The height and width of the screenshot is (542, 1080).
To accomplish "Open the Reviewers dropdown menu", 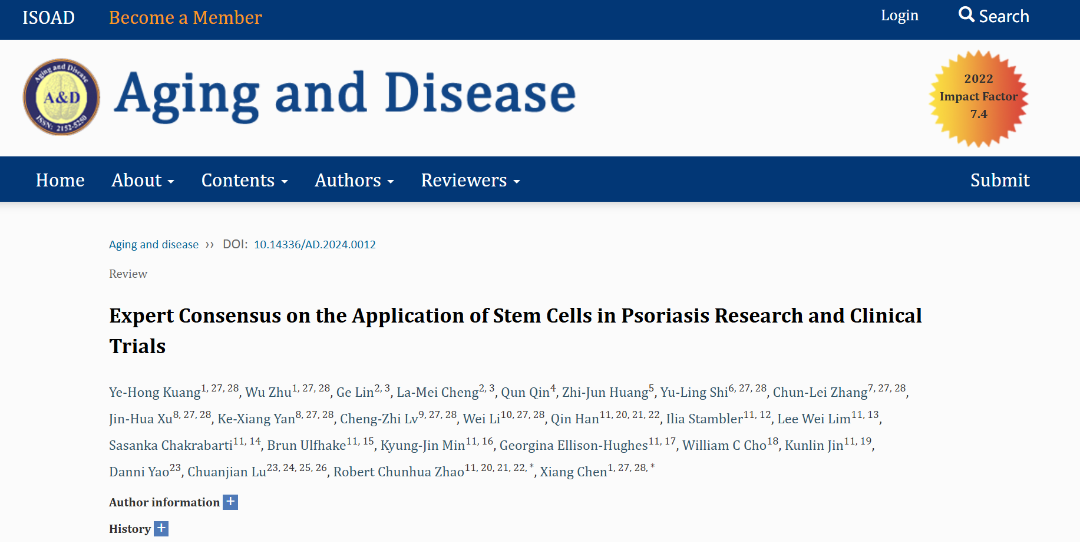I will pyautogui.click(x=470, y=180).
